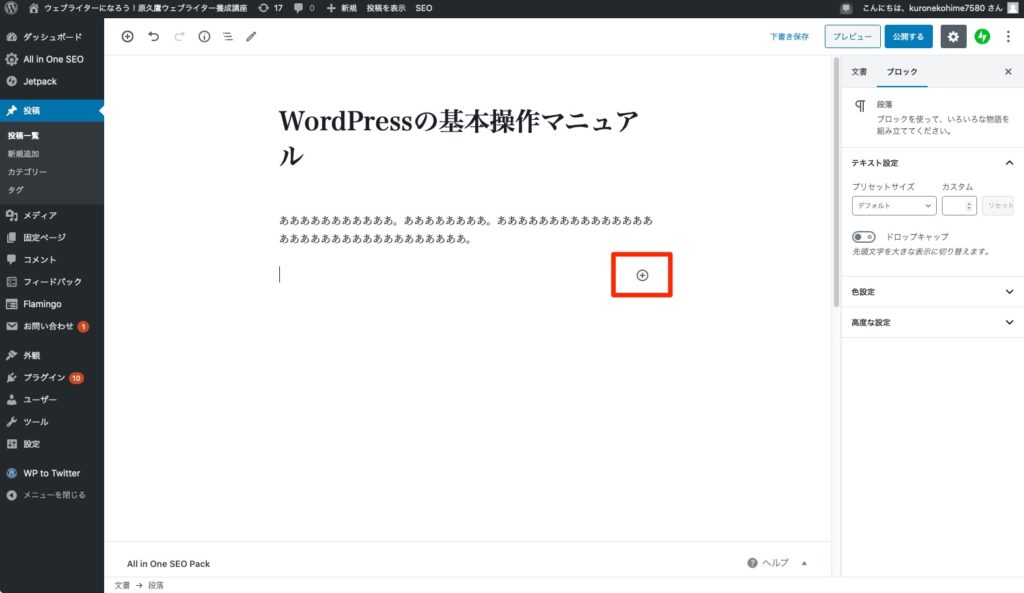Open プラグイン menu with badge 10
Viewport: 1024px width, 593px height.
(x=52, y=377)
